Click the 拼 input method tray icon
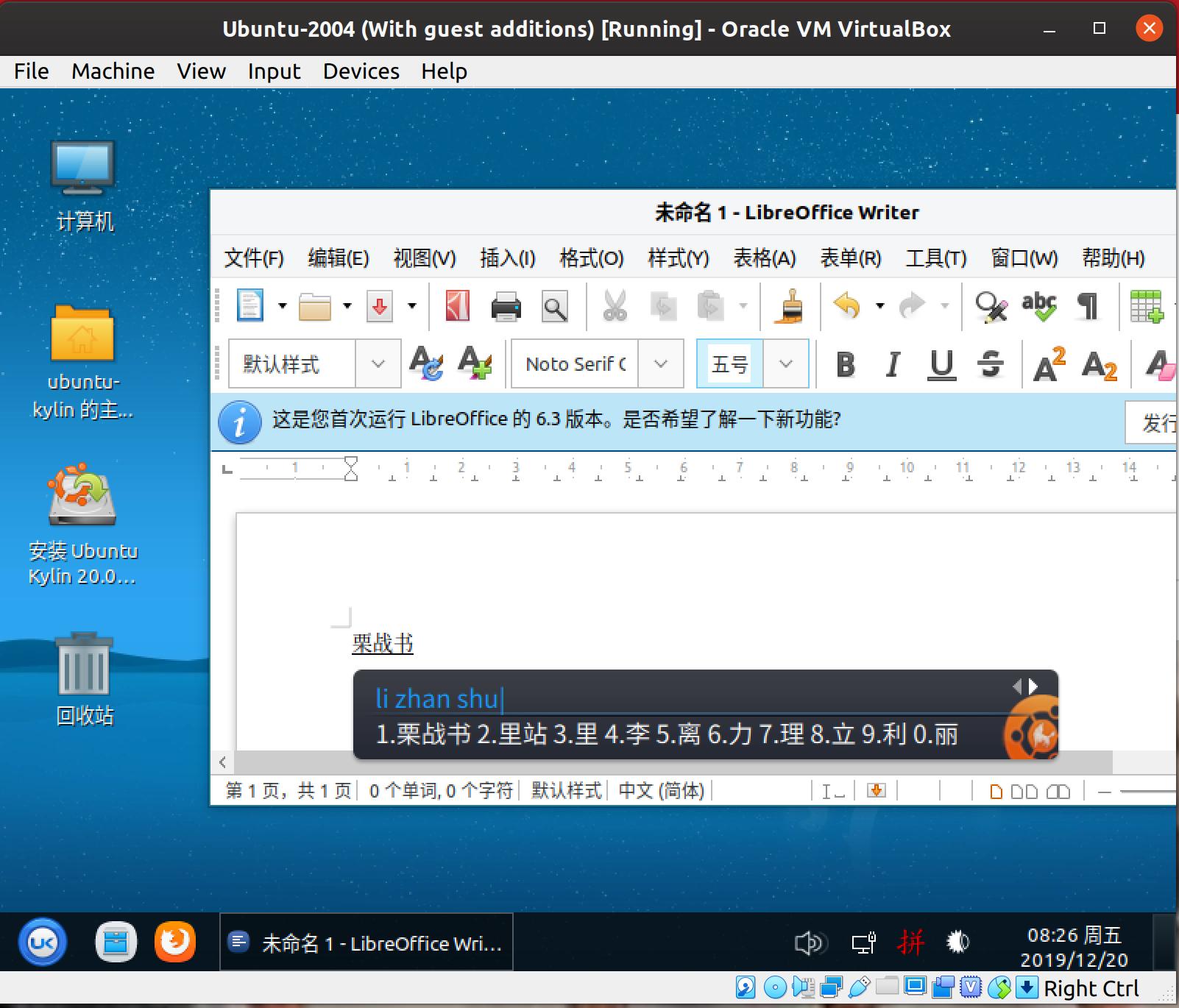 (910, 942)
